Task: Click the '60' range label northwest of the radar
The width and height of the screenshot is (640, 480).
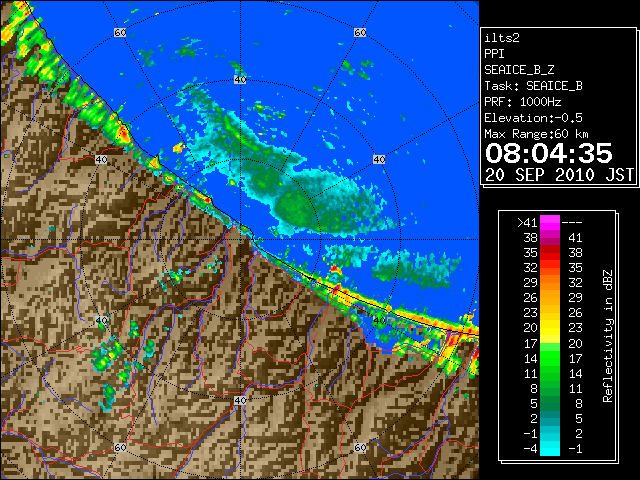Action: (120, 32)
